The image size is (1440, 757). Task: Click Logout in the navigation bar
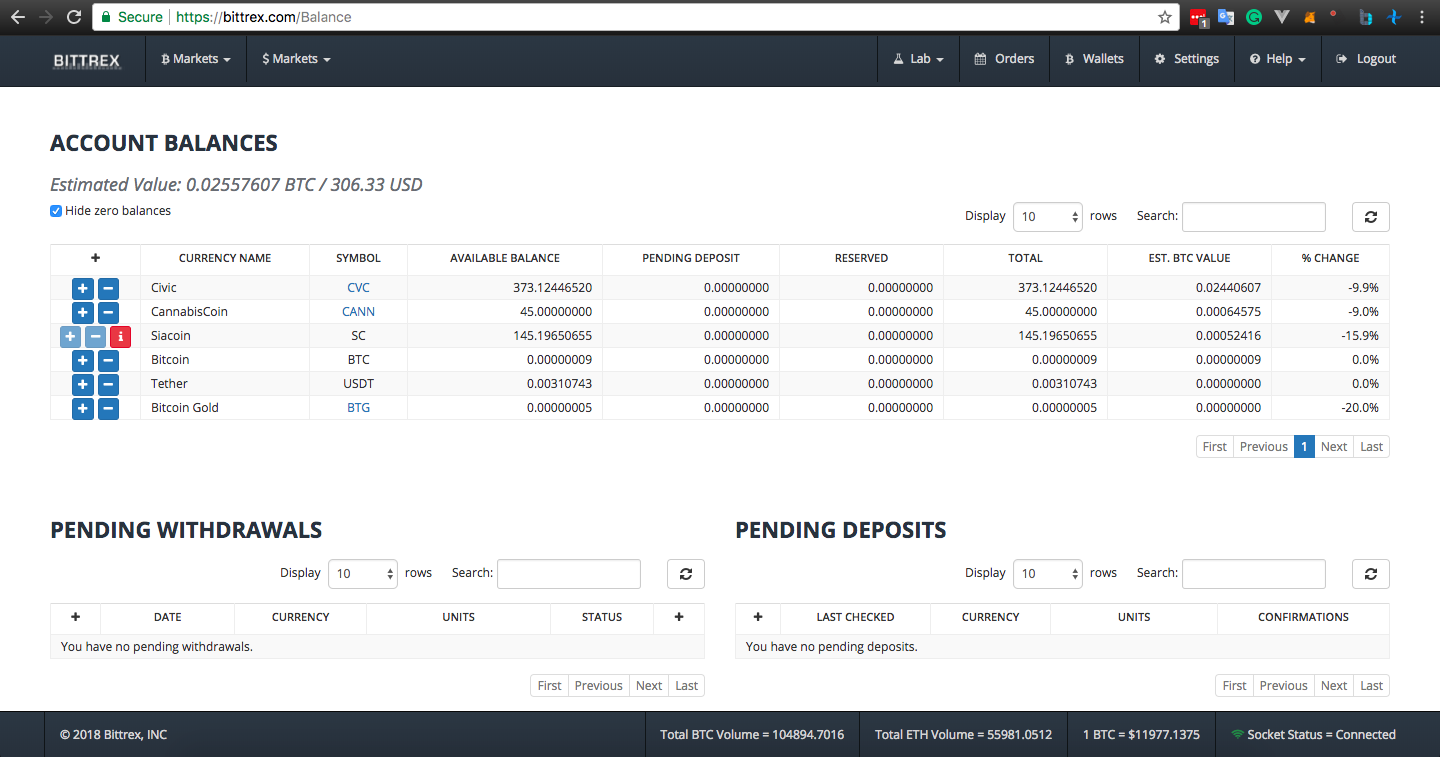pos(1366,59)
